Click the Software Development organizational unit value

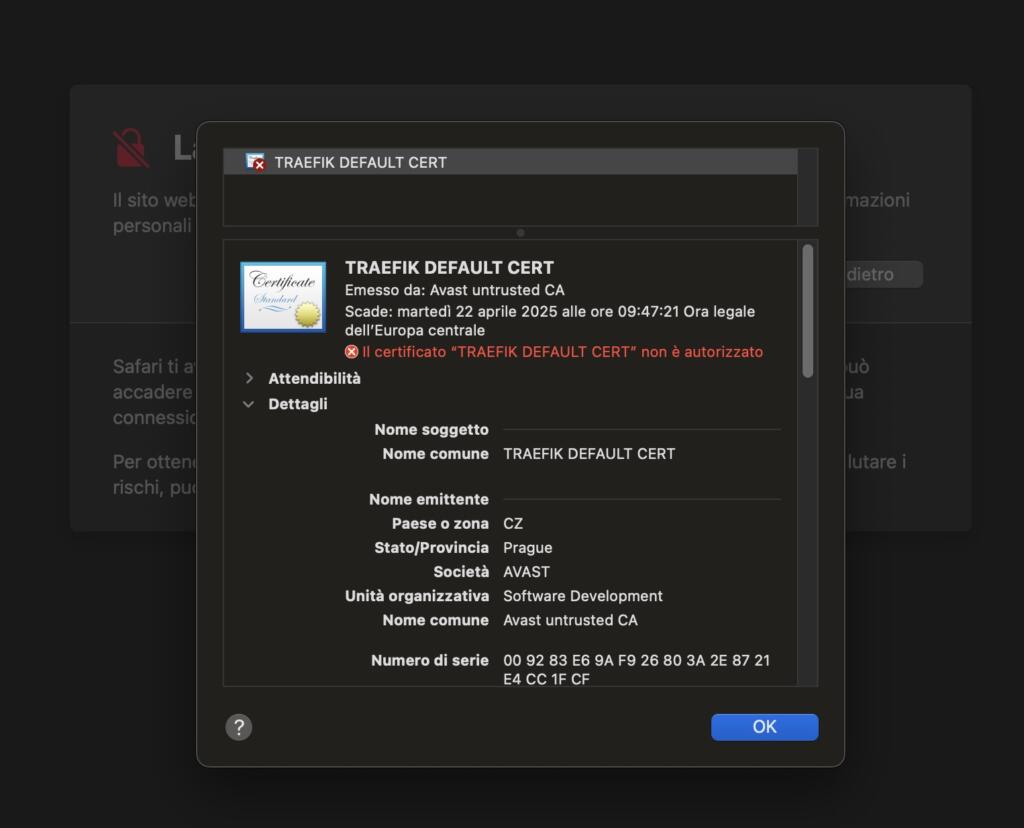click(x=582, y=596)
